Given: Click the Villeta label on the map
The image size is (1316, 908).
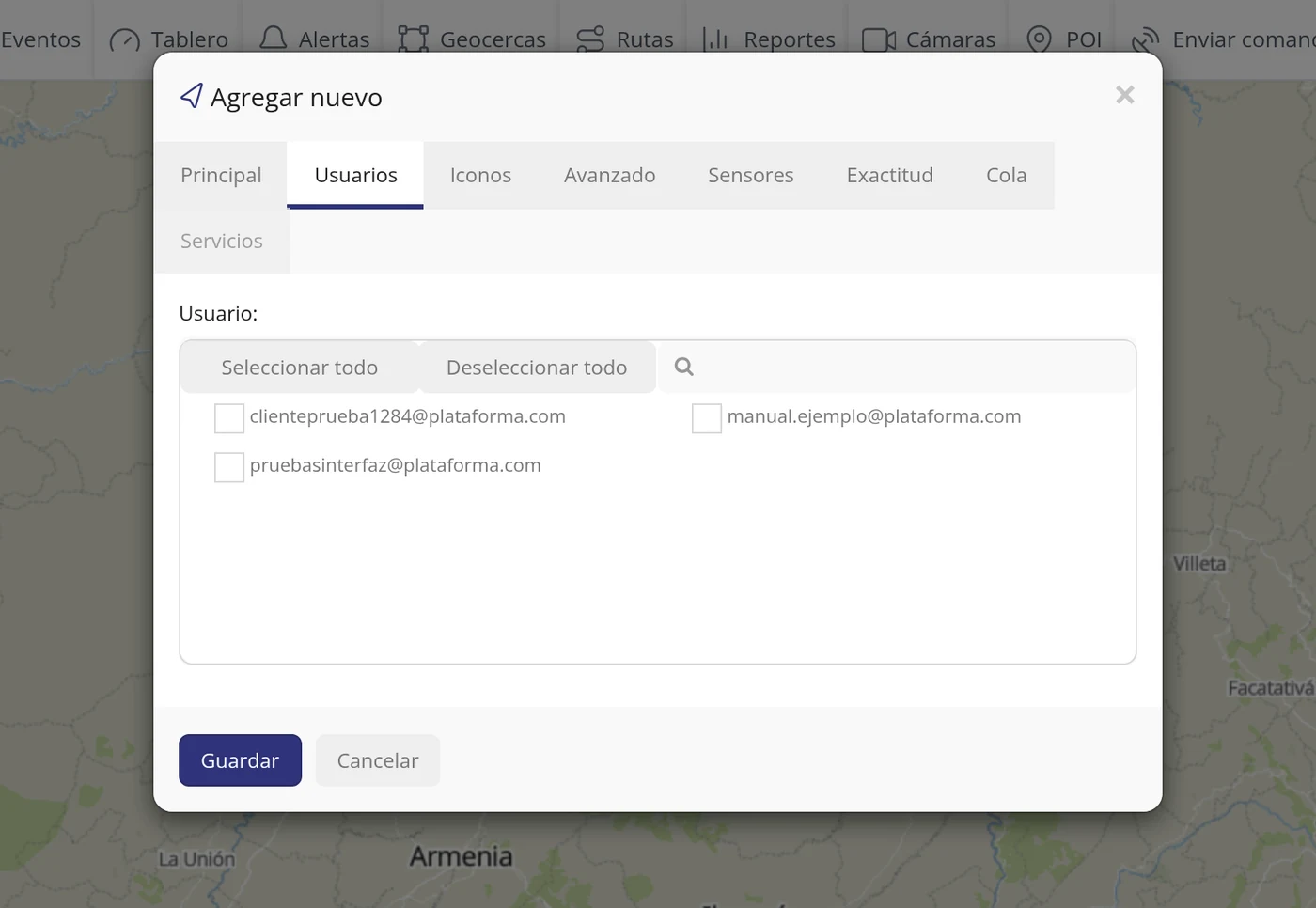Looking at the screenshot, I should click(1199, 564).
